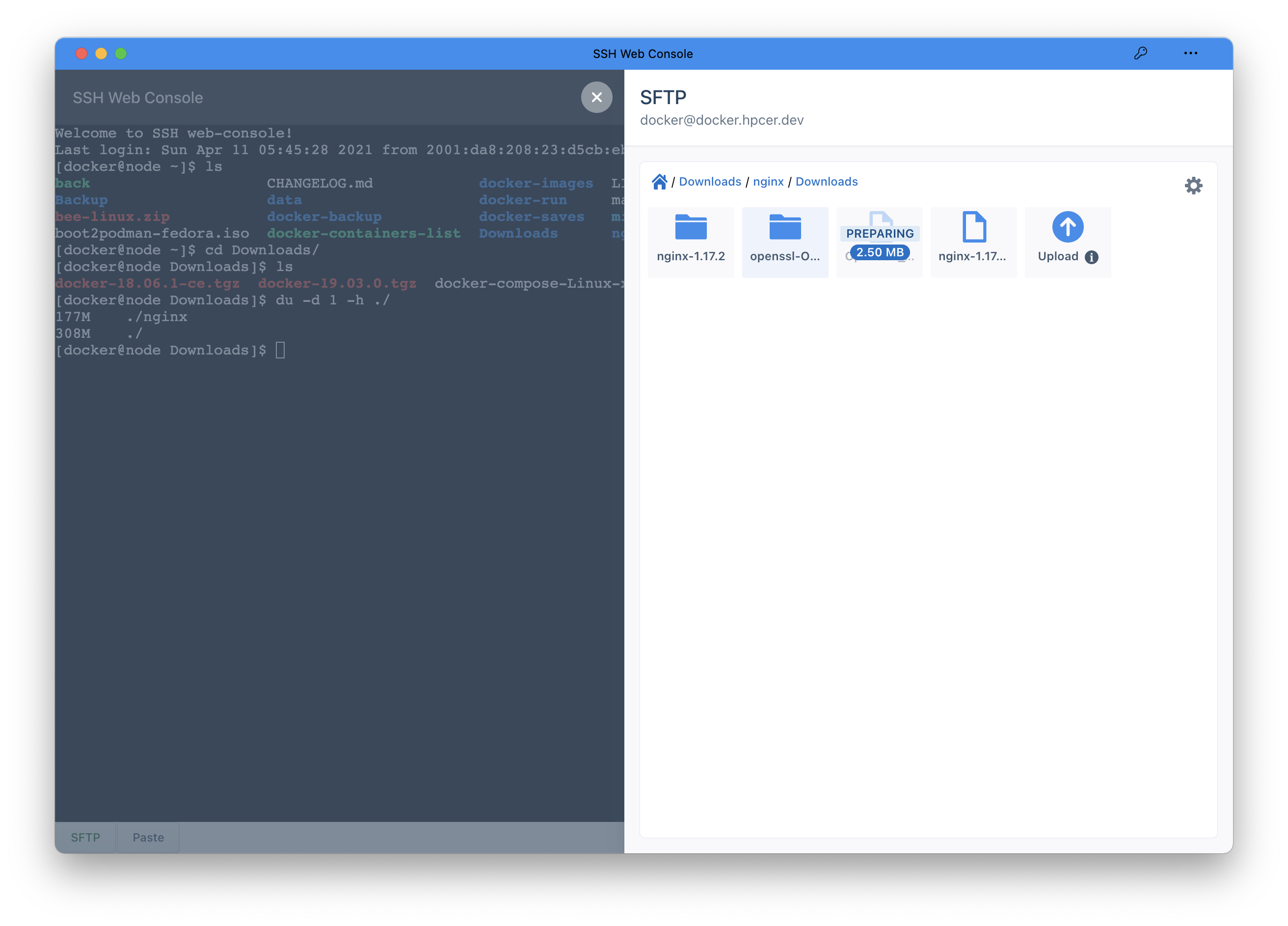Switch to the SFTP bottom tab
This screenshot has height=926, width=1288.
tap(85, 837)
